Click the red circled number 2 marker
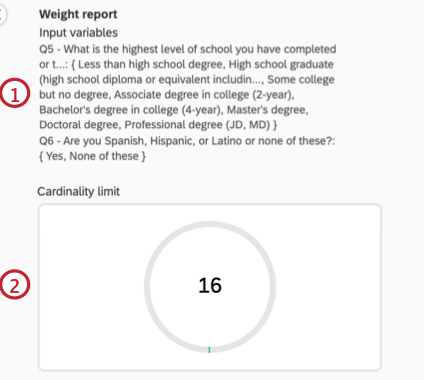The image size is (425, 380). tap(15, 284)
